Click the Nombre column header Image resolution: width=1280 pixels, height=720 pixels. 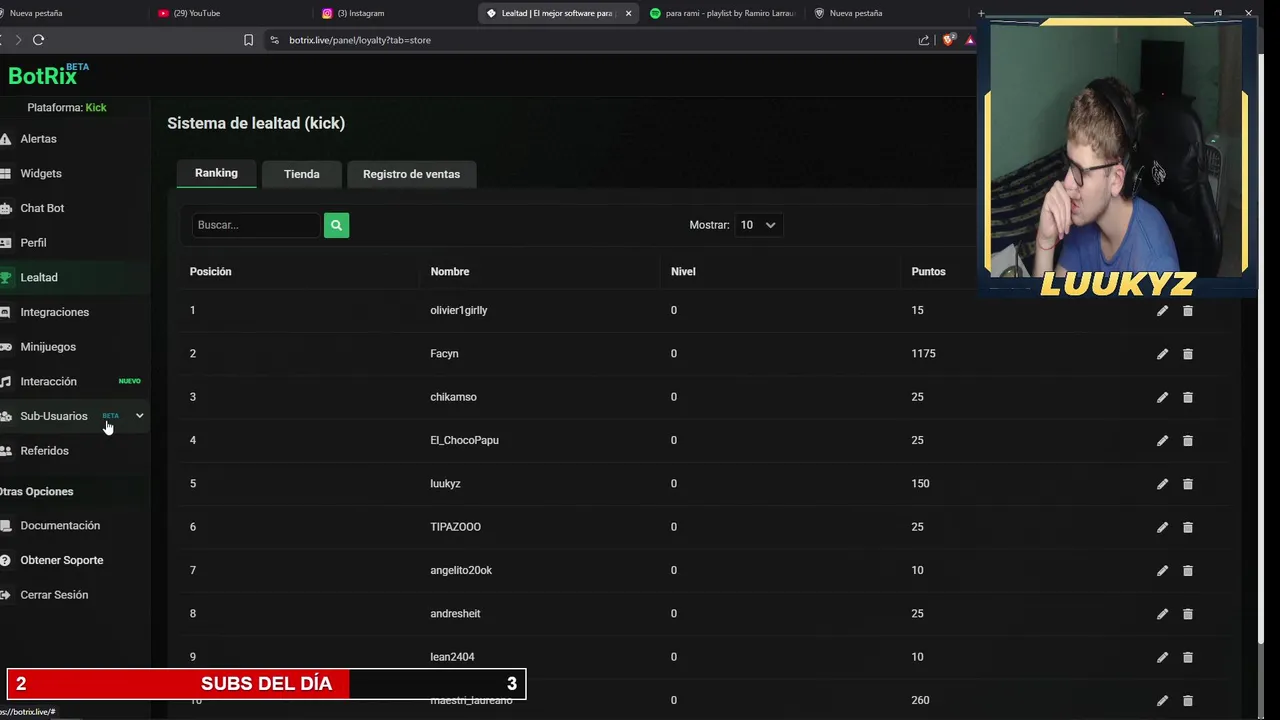pyautogui.click(x=450, y=272)
